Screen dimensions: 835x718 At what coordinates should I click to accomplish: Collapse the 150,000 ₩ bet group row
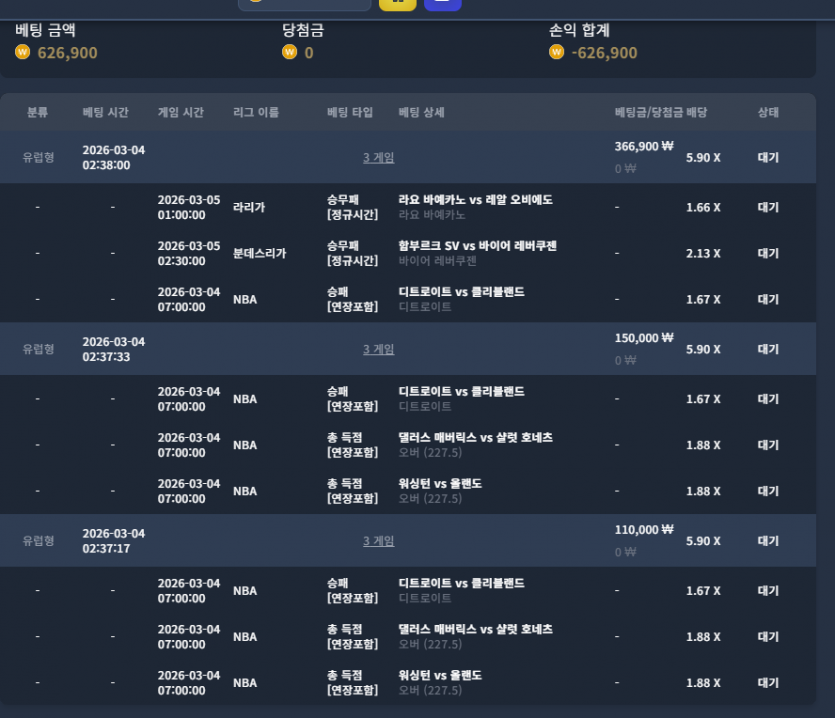click(x=408, y=349)
